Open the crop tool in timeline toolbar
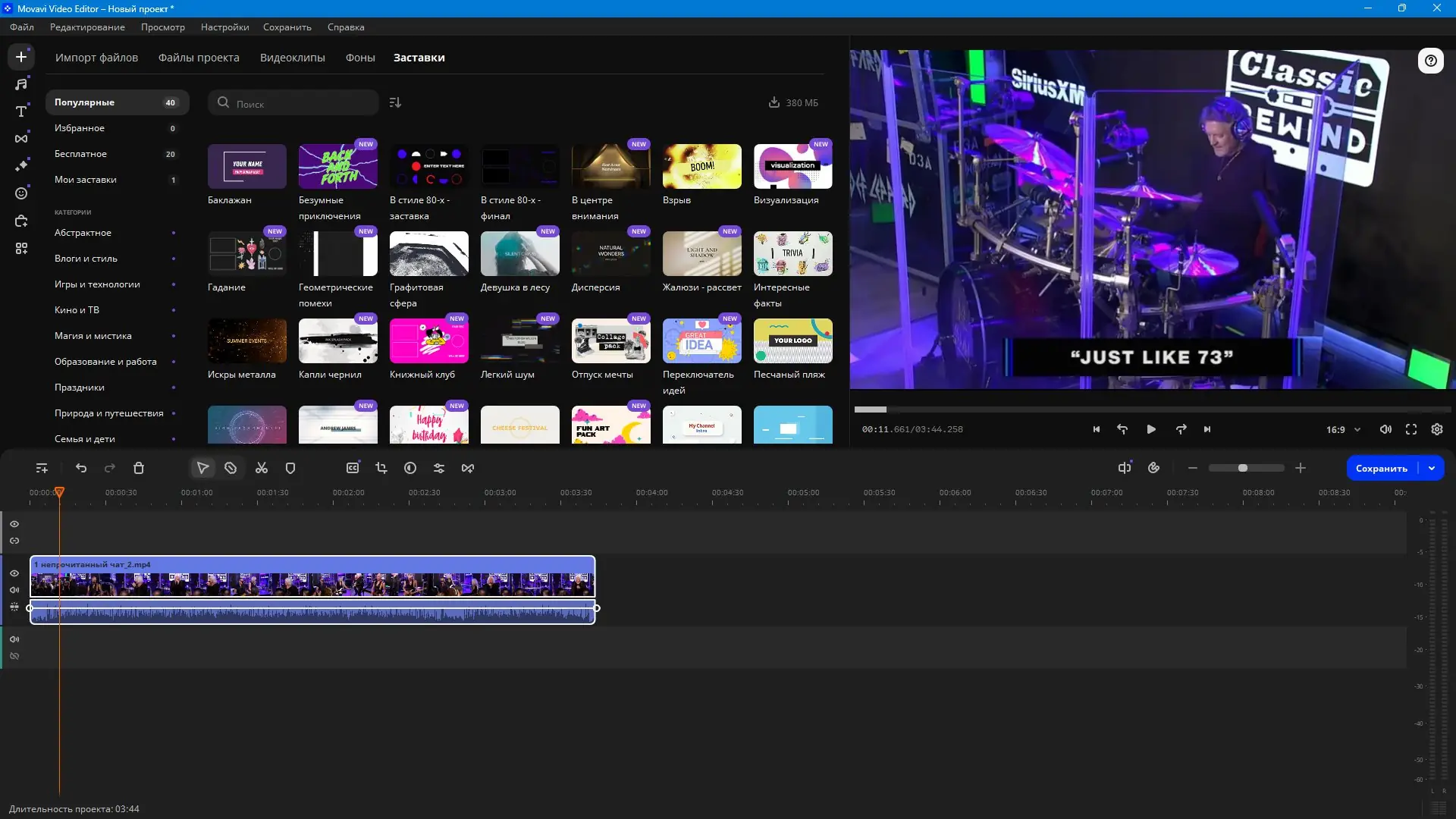The height and width of the screenshot is (819, 1456). (x=381, y=469)
